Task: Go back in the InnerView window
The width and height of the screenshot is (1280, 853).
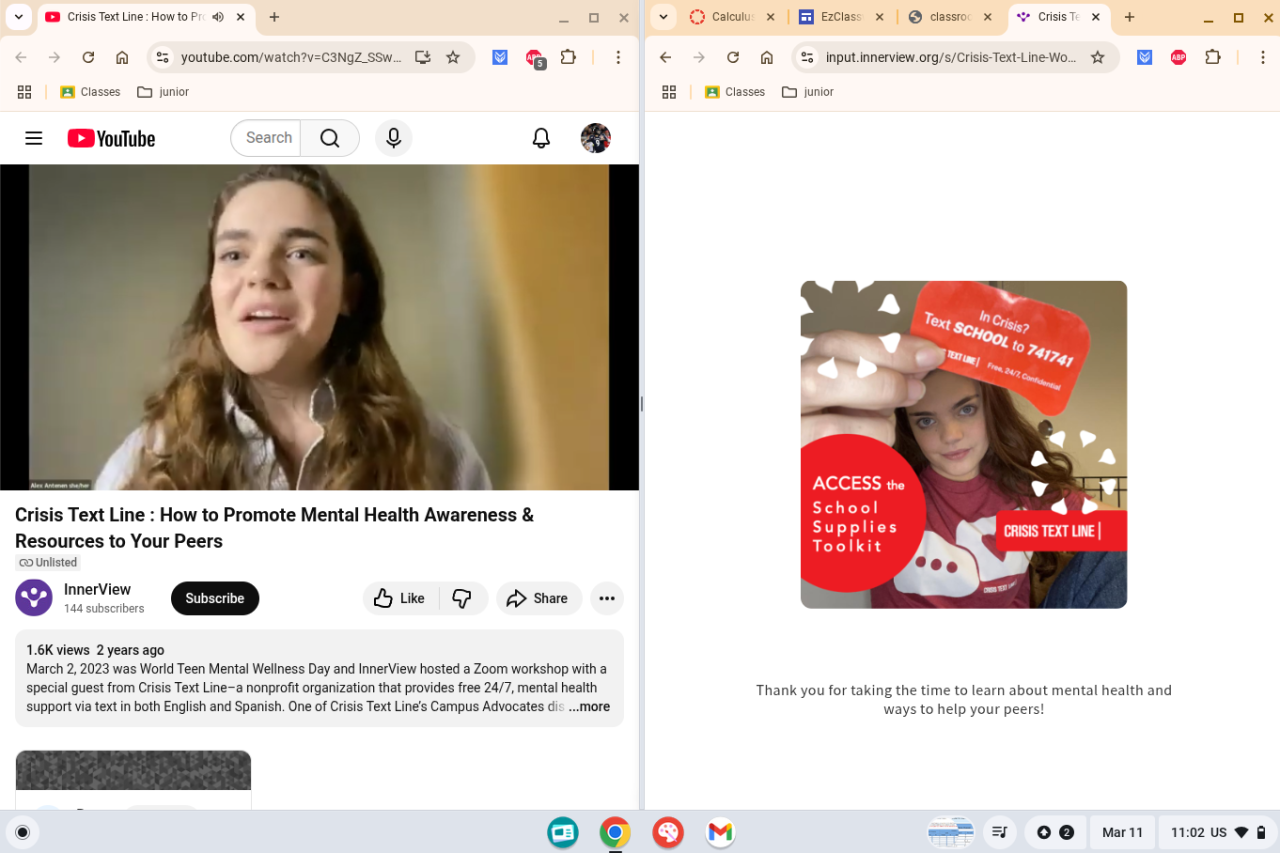Action: point(666,57)
